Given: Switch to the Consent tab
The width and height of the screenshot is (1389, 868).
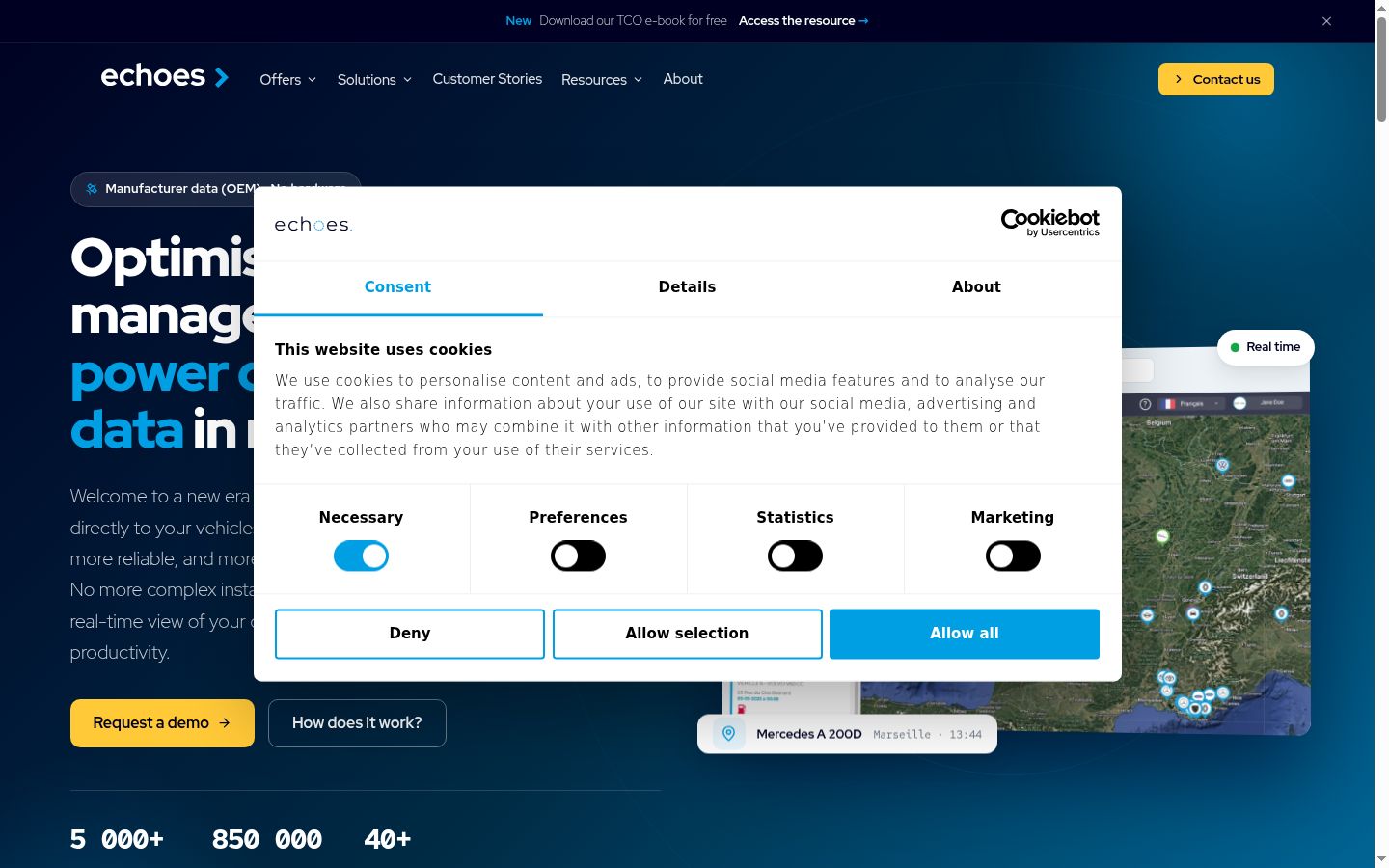Looking at the screenshot, I should 397,287.
